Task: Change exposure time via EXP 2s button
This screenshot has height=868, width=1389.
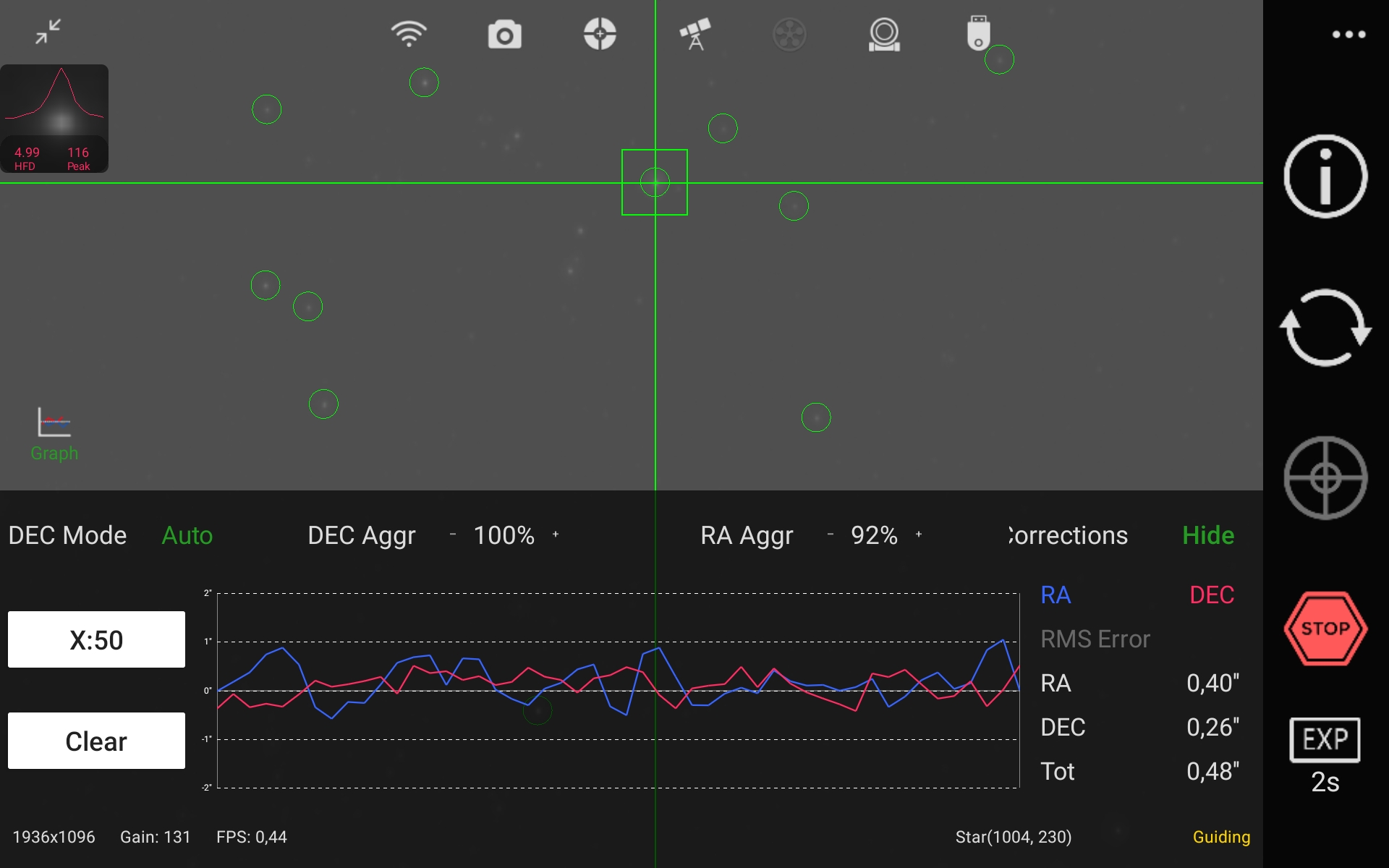Action: coord(1325,757)
